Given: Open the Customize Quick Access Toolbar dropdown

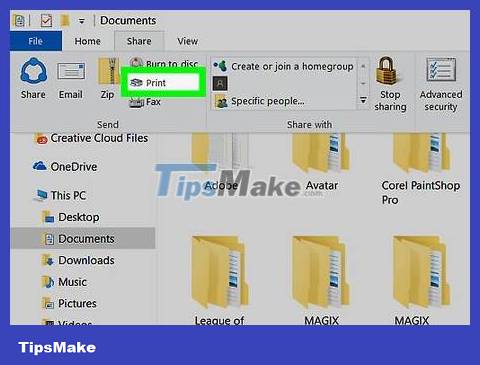Looking at the screenshot, I should [x=81, y=21].
